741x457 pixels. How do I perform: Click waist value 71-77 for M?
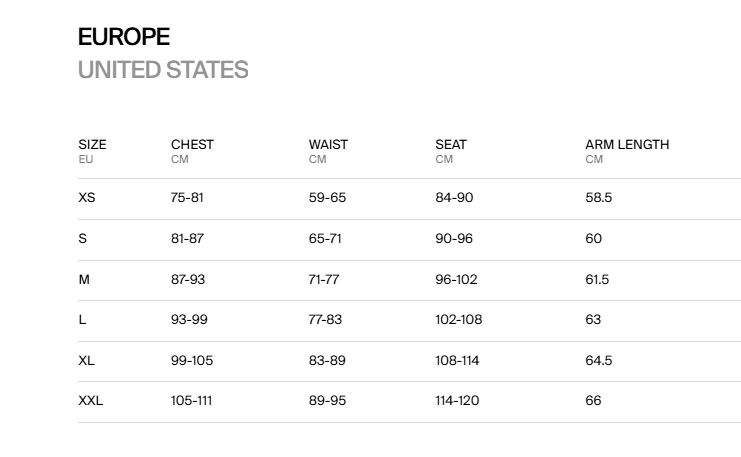(324, 280)
